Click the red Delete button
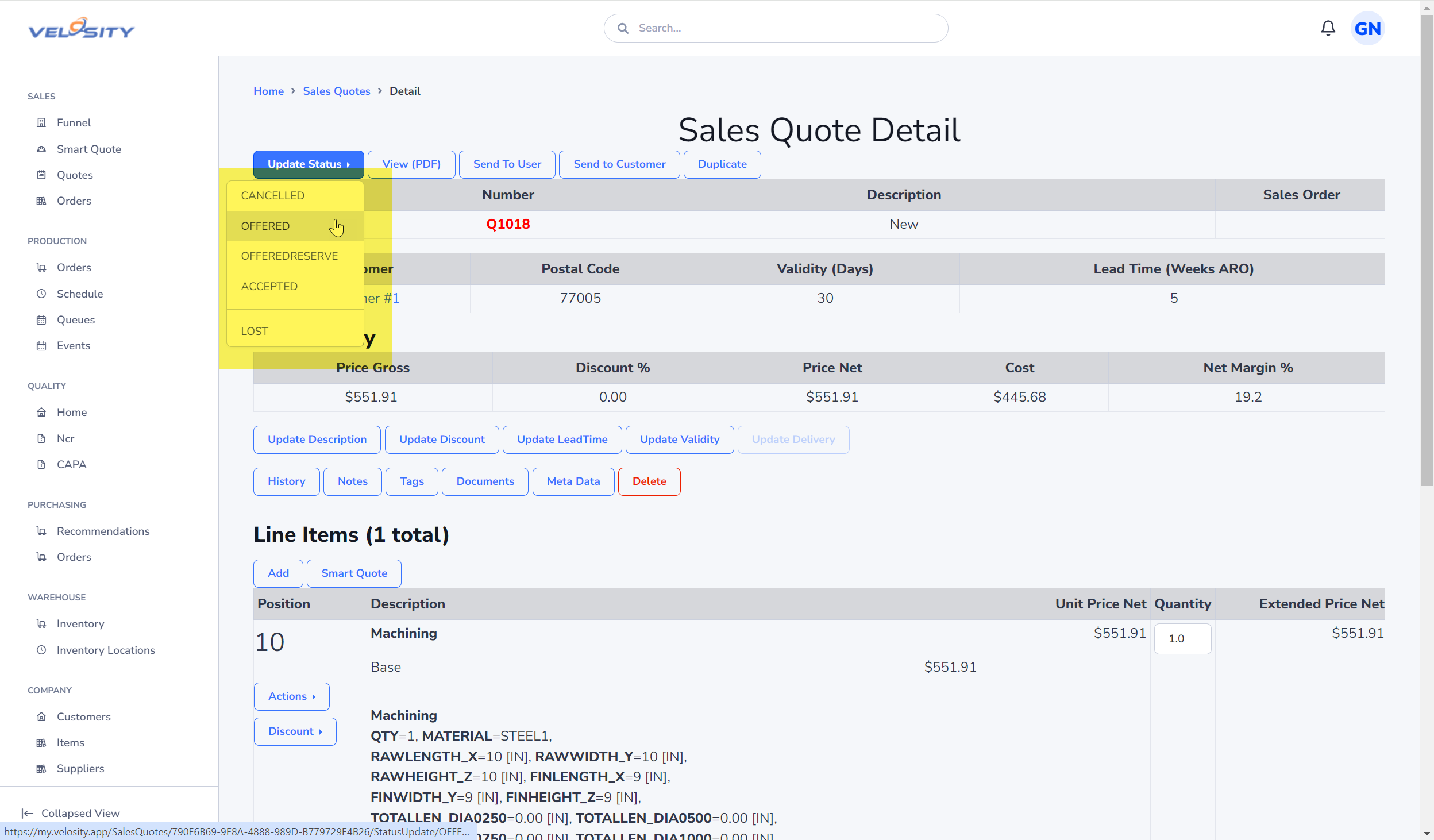The height and width of the screenshot is (840, 1434). [649, 481]
